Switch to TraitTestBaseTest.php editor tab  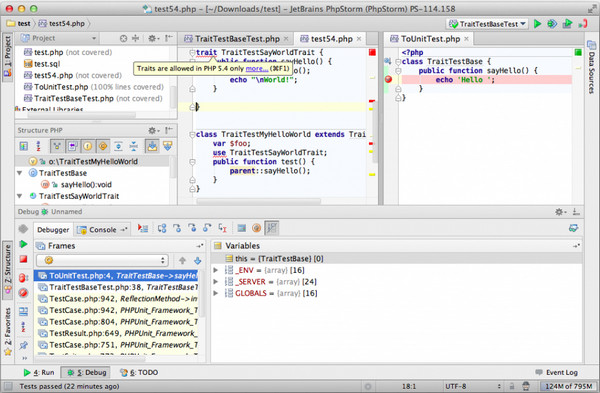click(x=237, y=39)
